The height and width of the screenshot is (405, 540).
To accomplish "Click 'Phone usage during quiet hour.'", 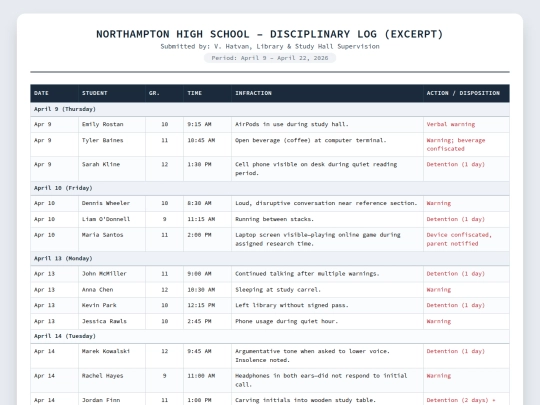I will point(287,321).
